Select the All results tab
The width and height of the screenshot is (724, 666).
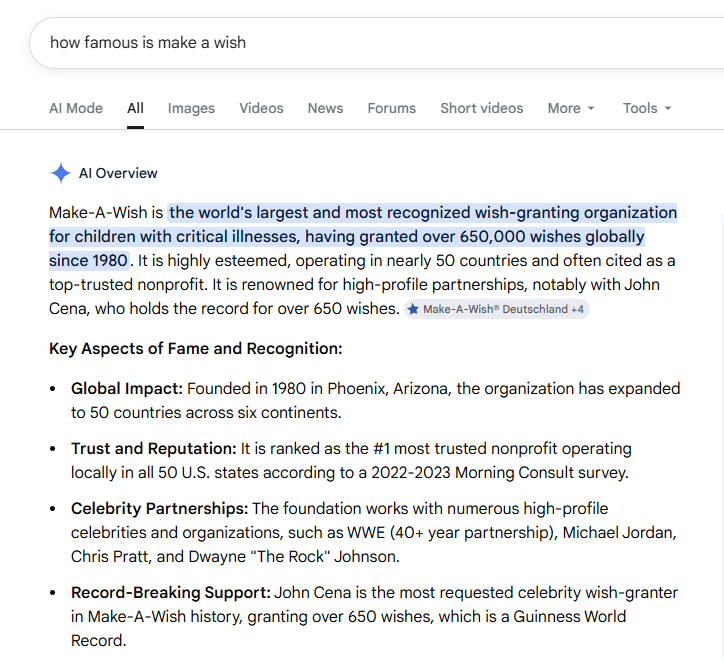pos(135,108)
